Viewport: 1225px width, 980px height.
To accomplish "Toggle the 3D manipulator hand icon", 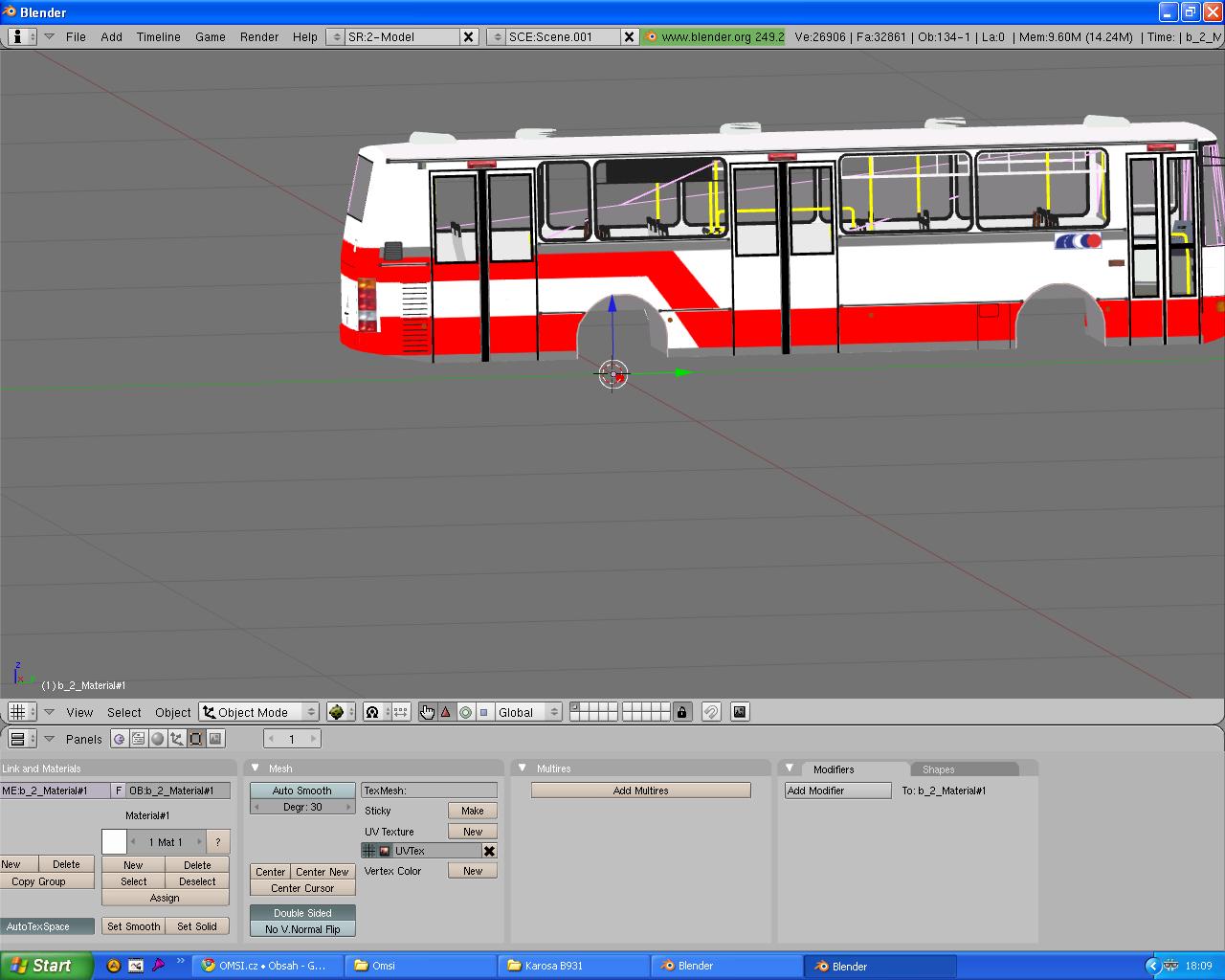I will click(x=427, y=712).
